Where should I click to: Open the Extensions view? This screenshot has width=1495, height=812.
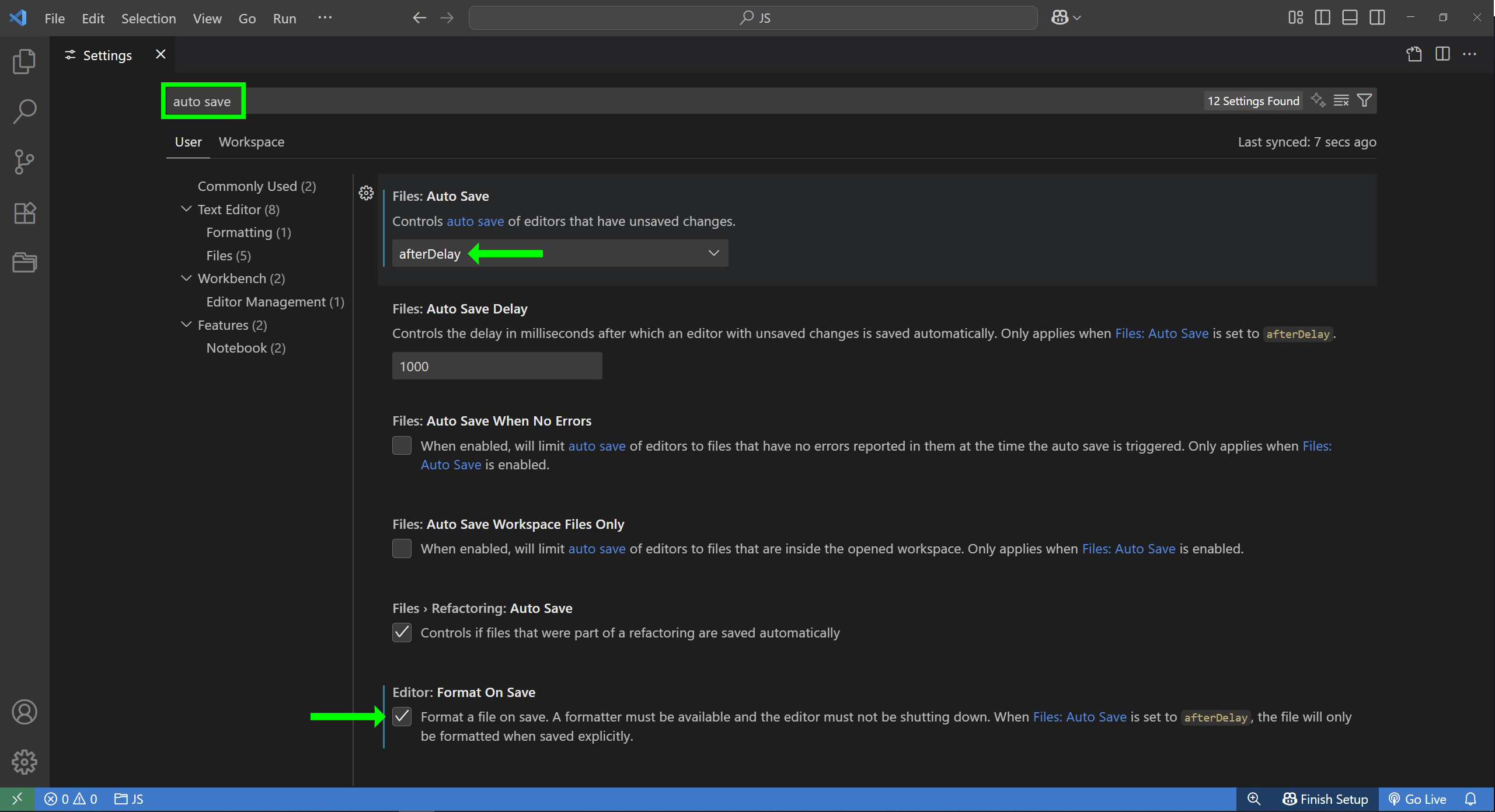[24, 212]
